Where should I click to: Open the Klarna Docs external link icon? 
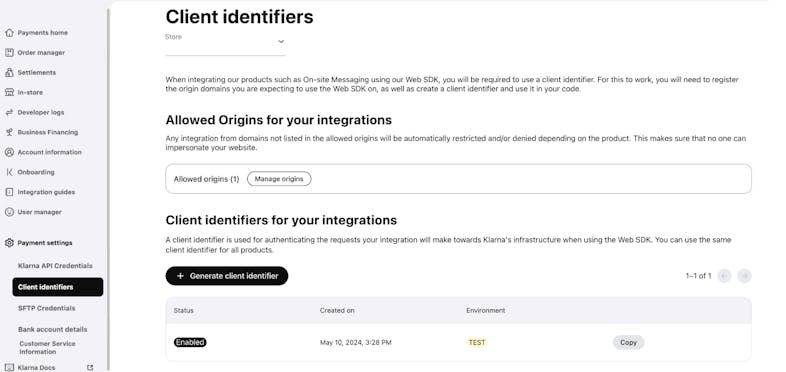coord(90,367)
